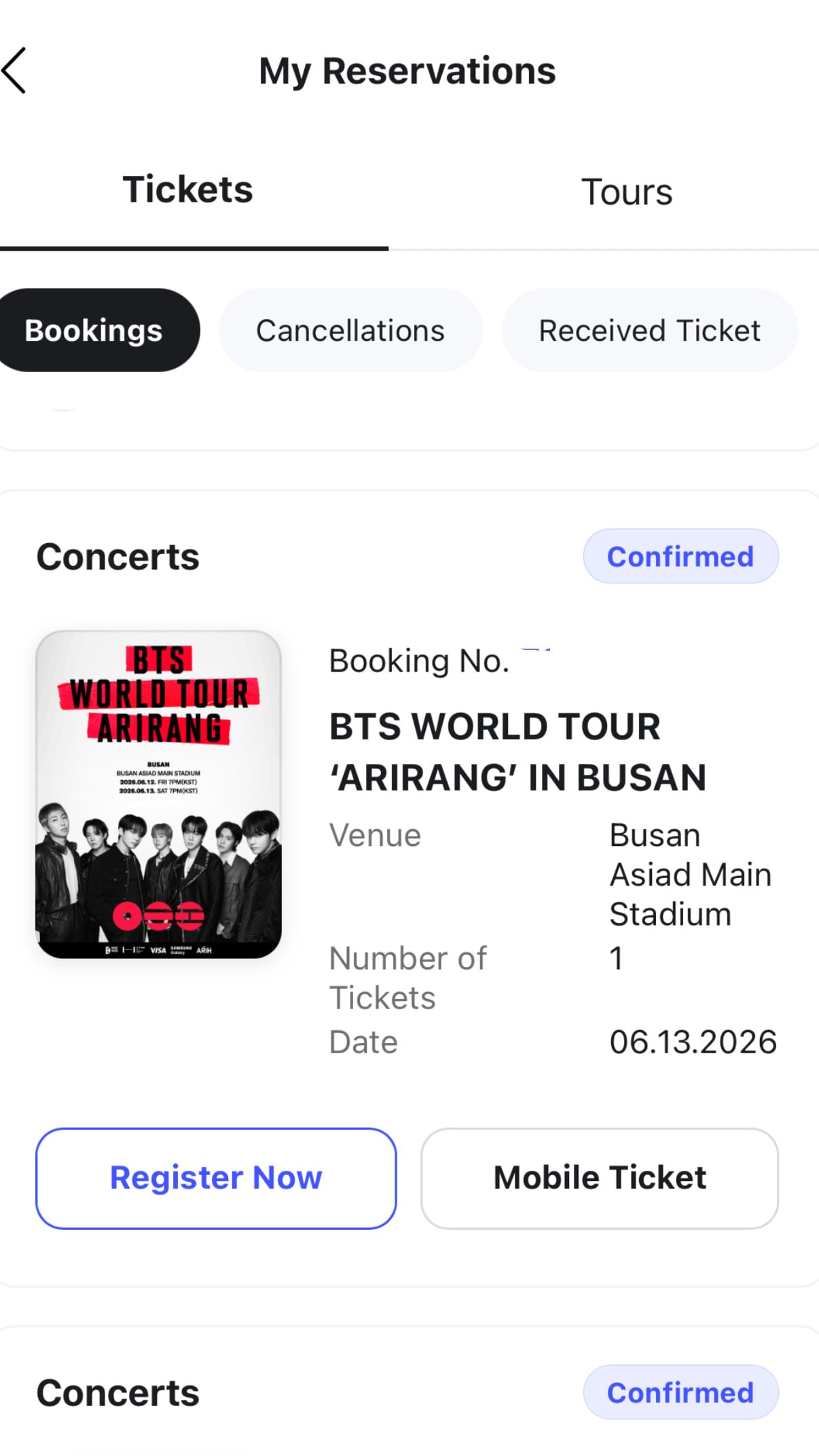
Task: Select the second Concerts card heading
Action: click(x=117, y=1393)
